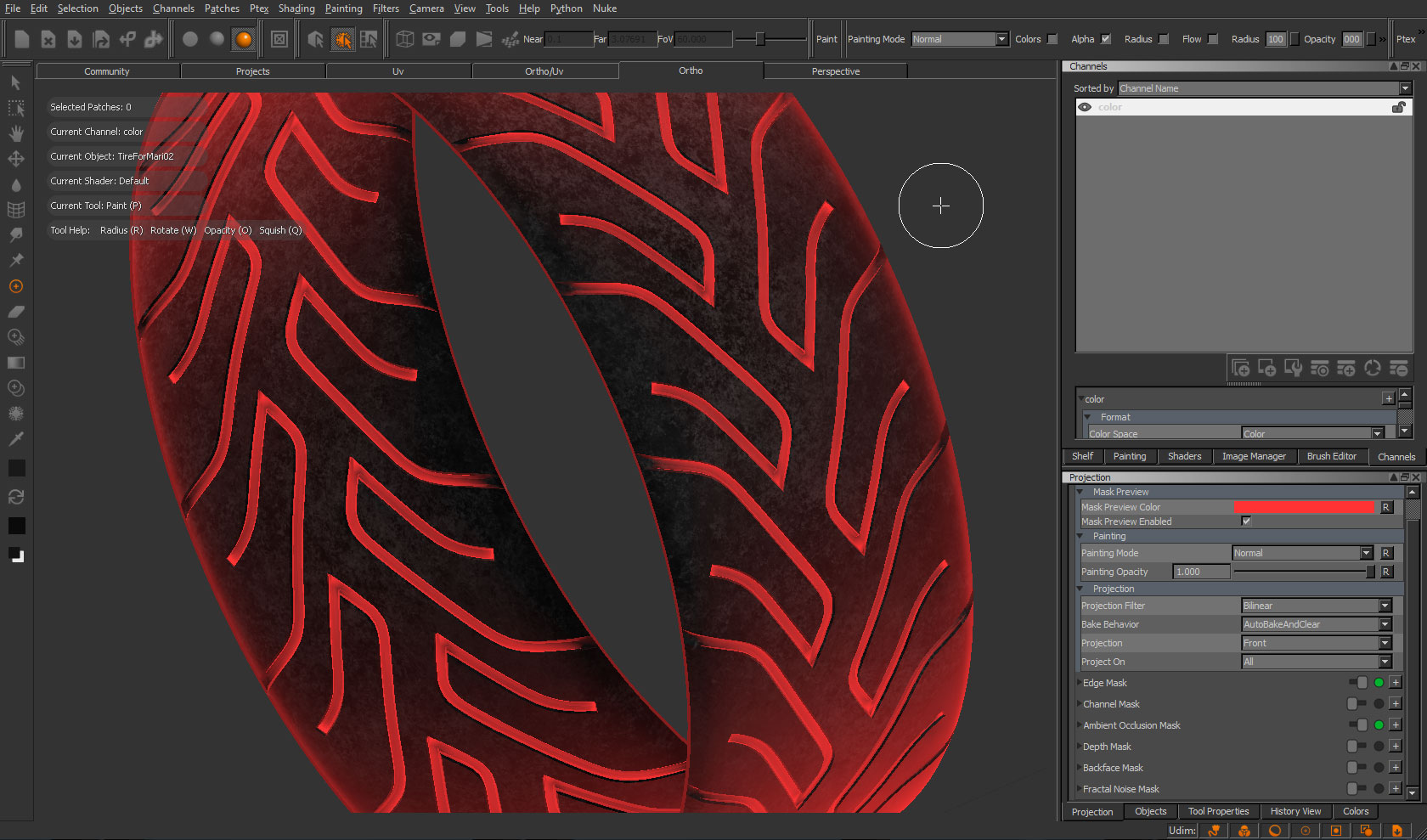Click the FoV slider in toolbar
The width and height of the screenshot is (1427, 840).
click(770, 39)
